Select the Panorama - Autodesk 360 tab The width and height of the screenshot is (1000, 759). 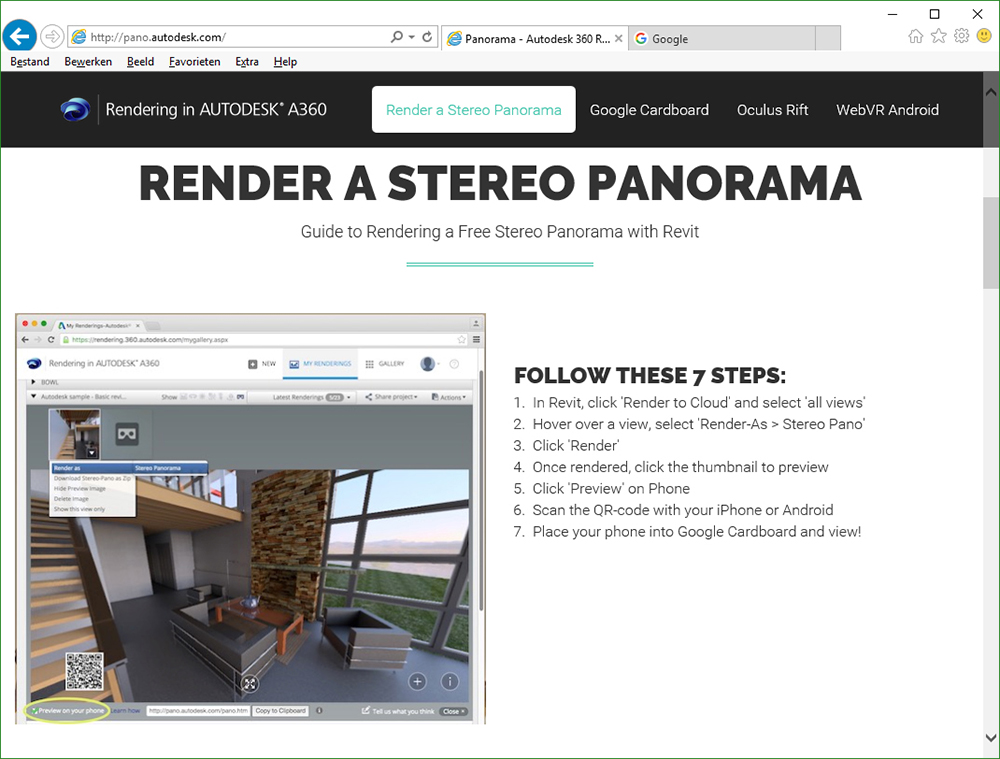[534, 39]
